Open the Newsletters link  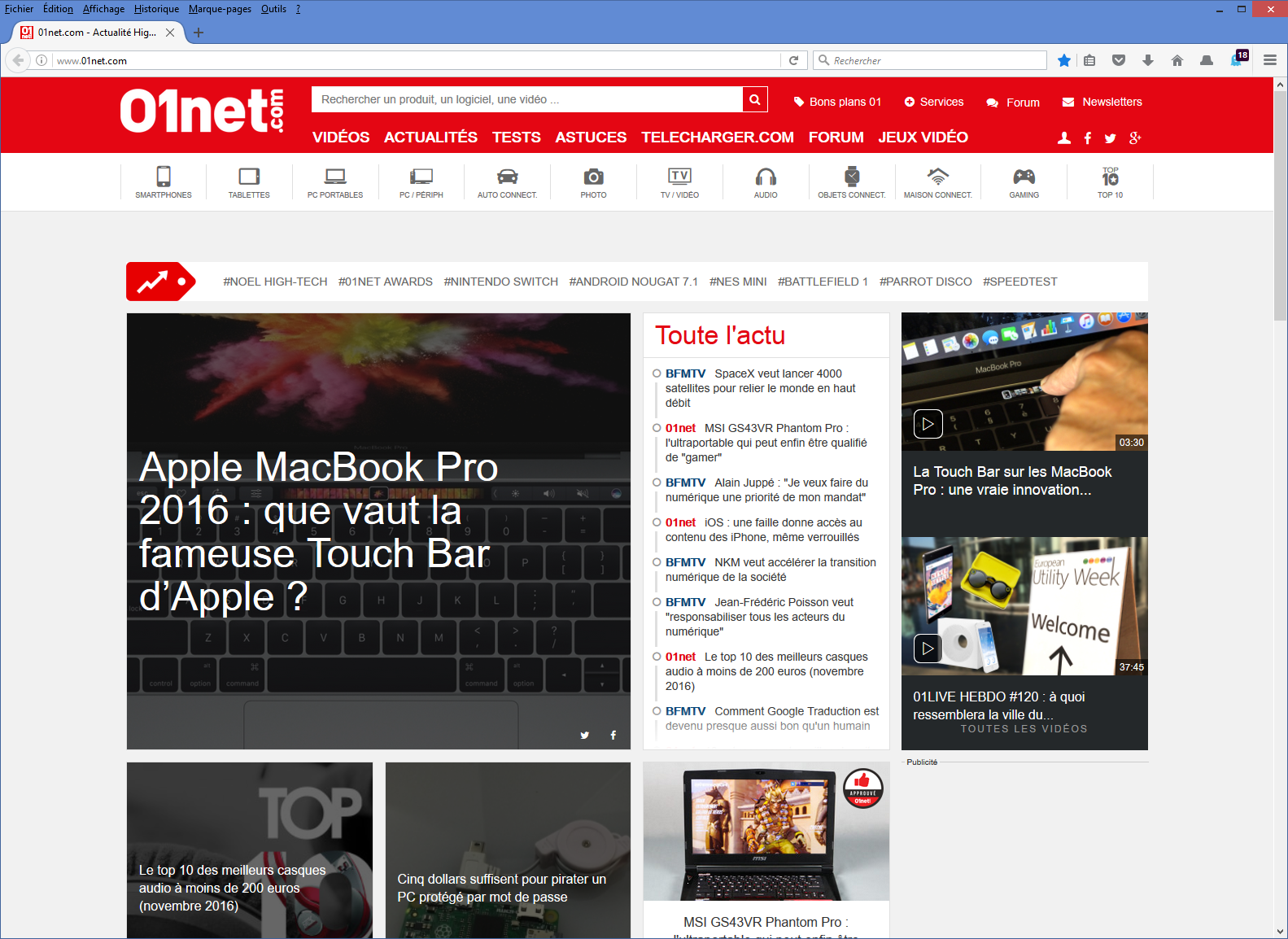point(1111,102)
